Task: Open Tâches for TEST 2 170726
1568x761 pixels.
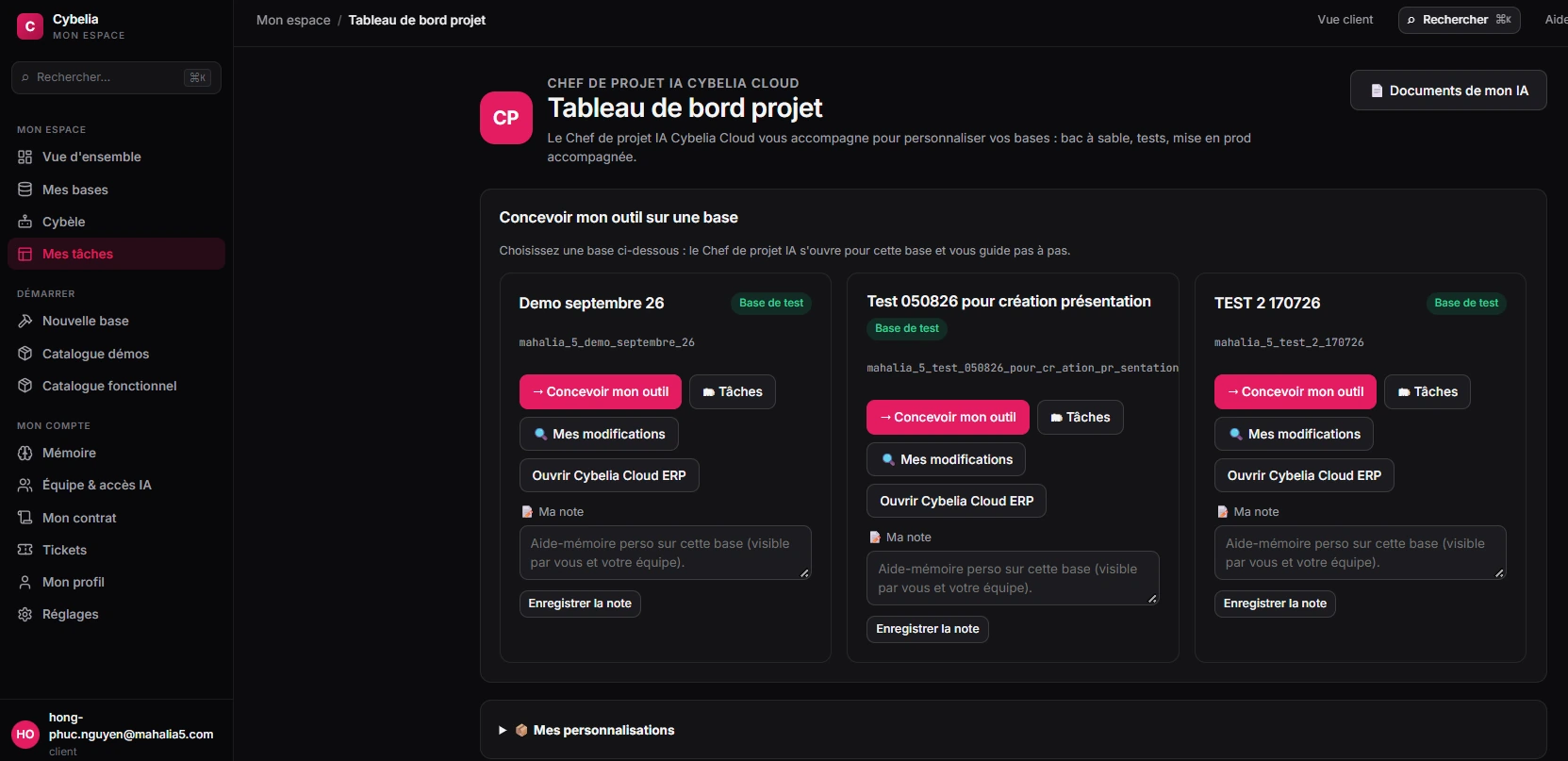Action: tap(1428, 391)
